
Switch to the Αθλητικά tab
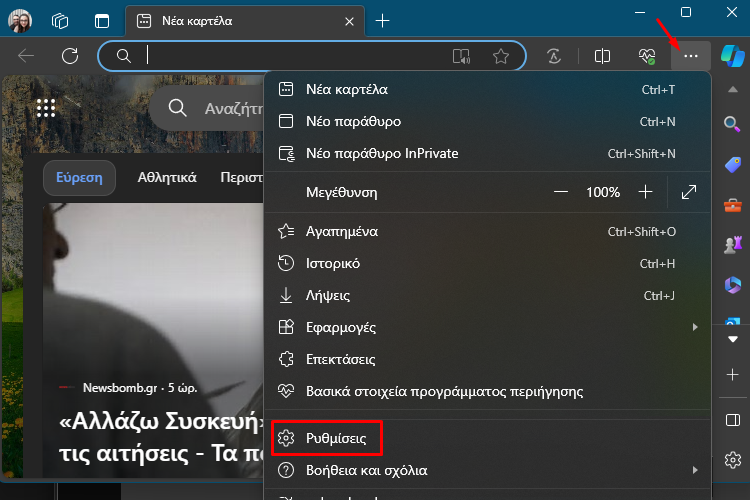(167, 178)
